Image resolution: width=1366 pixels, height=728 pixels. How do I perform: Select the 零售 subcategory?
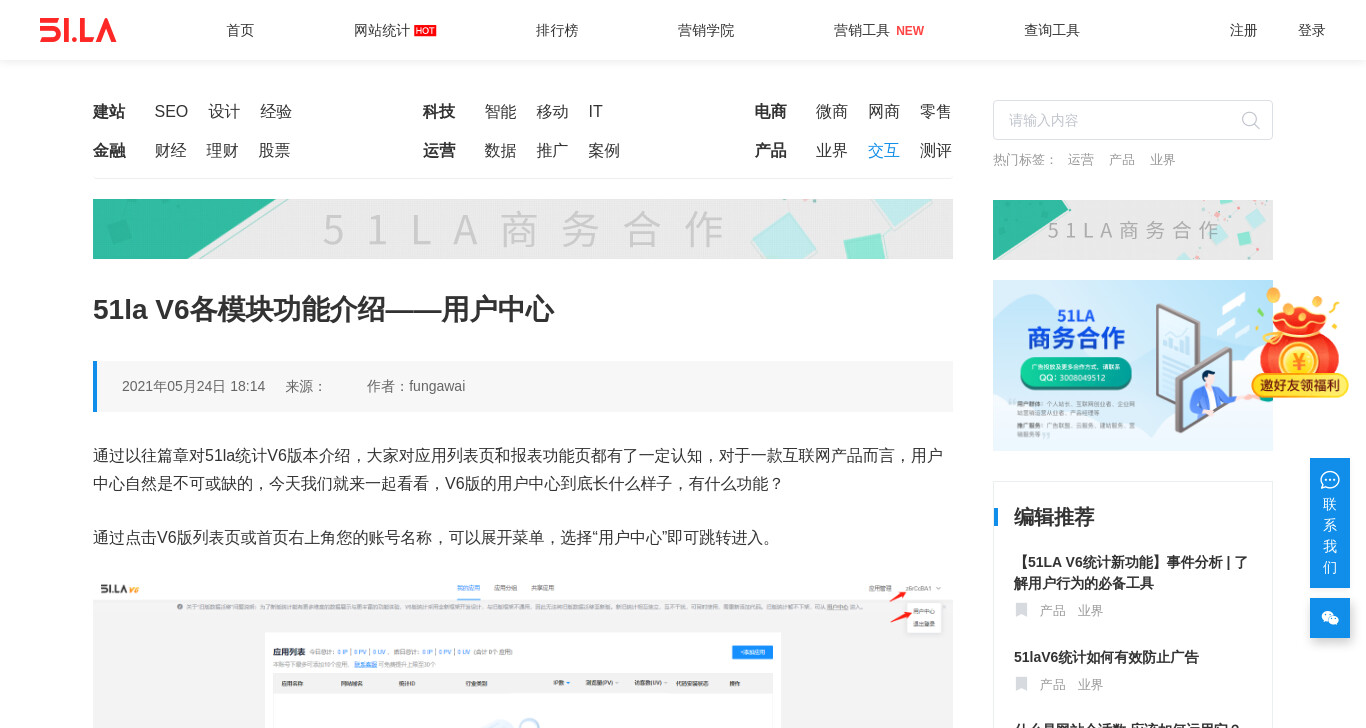coord(936,112)
